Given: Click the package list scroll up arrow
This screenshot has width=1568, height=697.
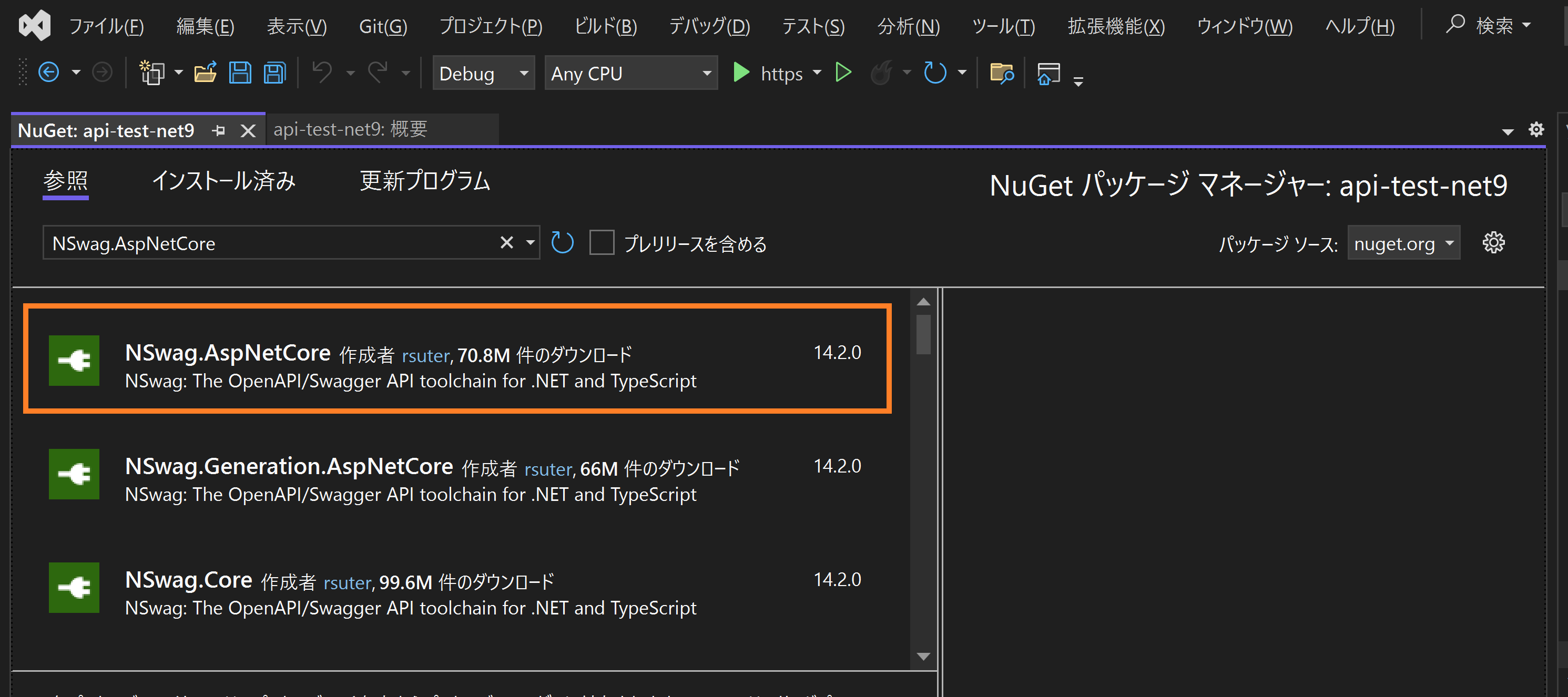Looking at the screenshot, I should pyautogui.click(x=923, y=302).
